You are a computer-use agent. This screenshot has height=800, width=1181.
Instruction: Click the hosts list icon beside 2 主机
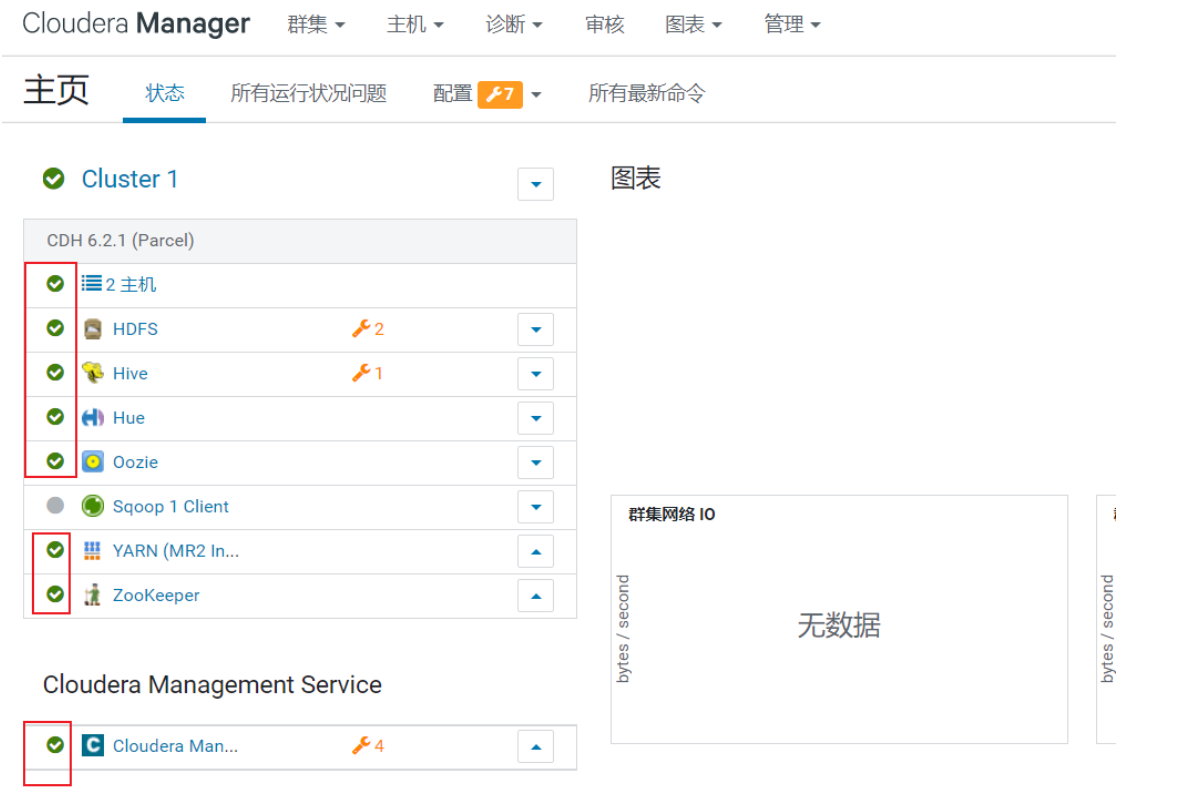tap(92, 283)
